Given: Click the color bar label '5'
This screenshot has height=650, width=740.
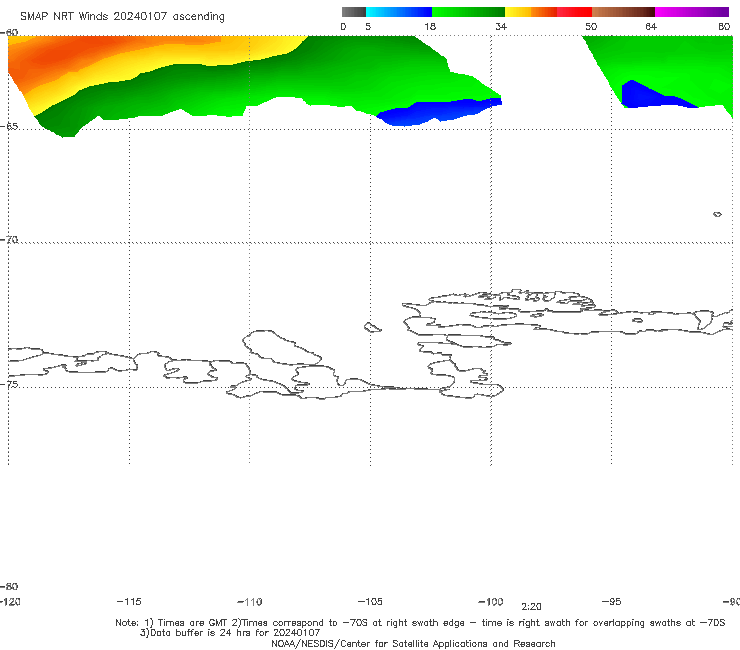Looking at the screenshot, I should (368, 27).
